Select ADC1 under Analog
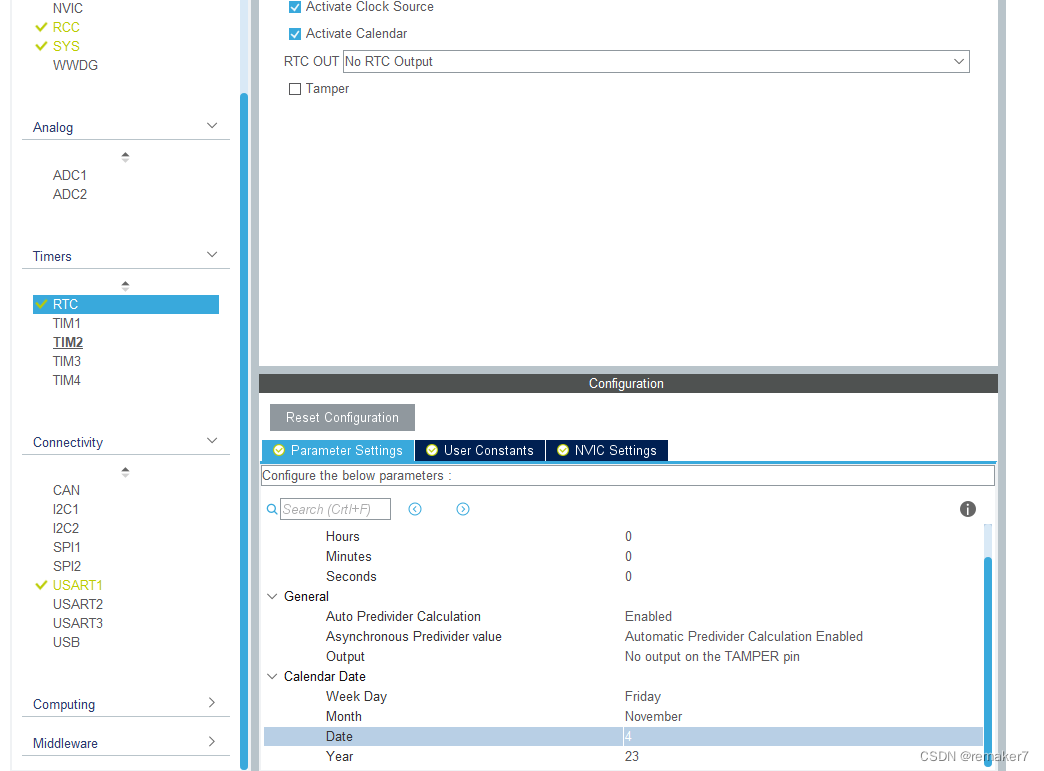1044x771 pixels. (x=70, y=175)
